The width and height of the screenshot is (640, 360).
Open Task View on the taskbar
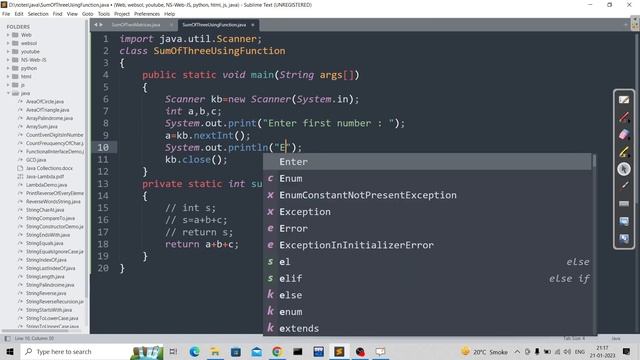coord(173,351)
